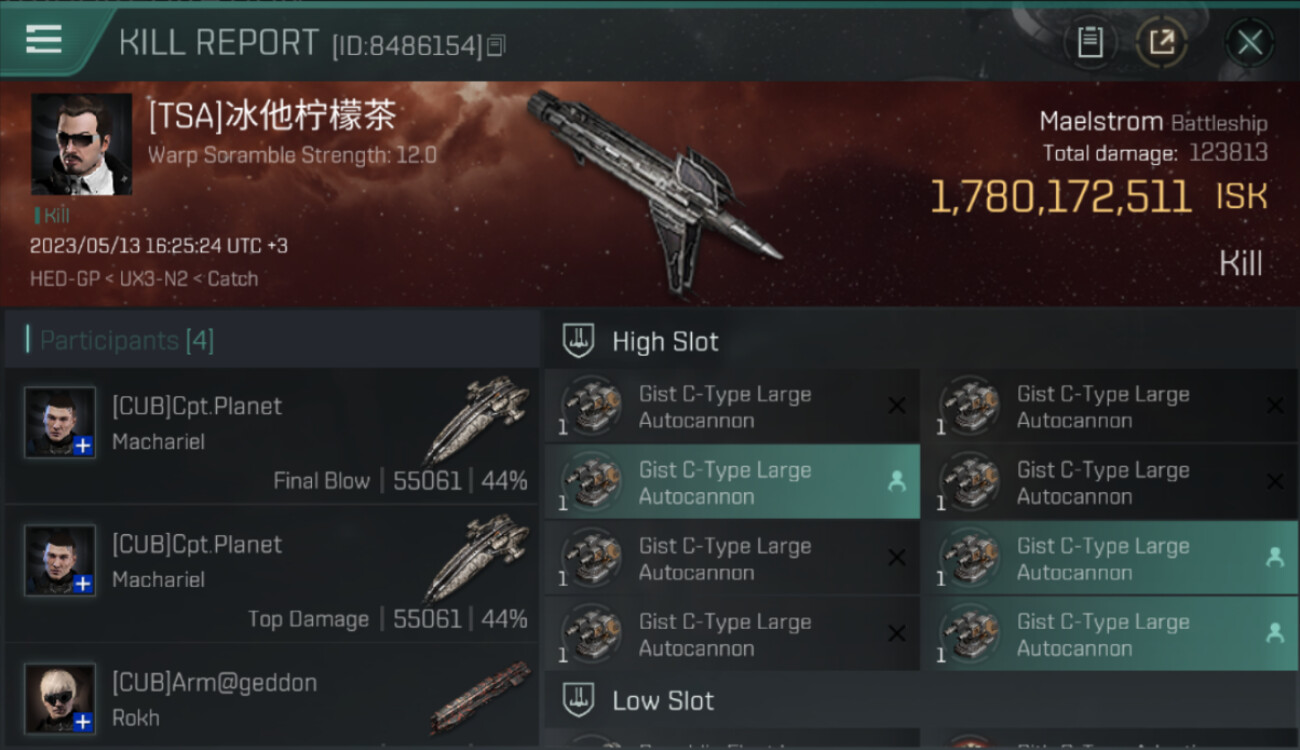Click person icon on bottom-right autocannon
Screen dimensions: 1300x750
coord(1275,633)
